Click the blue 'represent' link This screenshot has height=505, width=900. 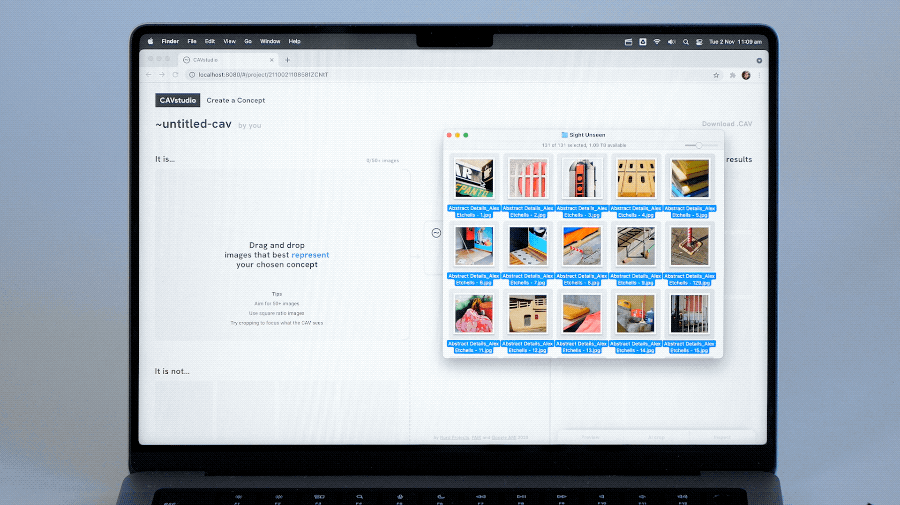pos(310,255)
